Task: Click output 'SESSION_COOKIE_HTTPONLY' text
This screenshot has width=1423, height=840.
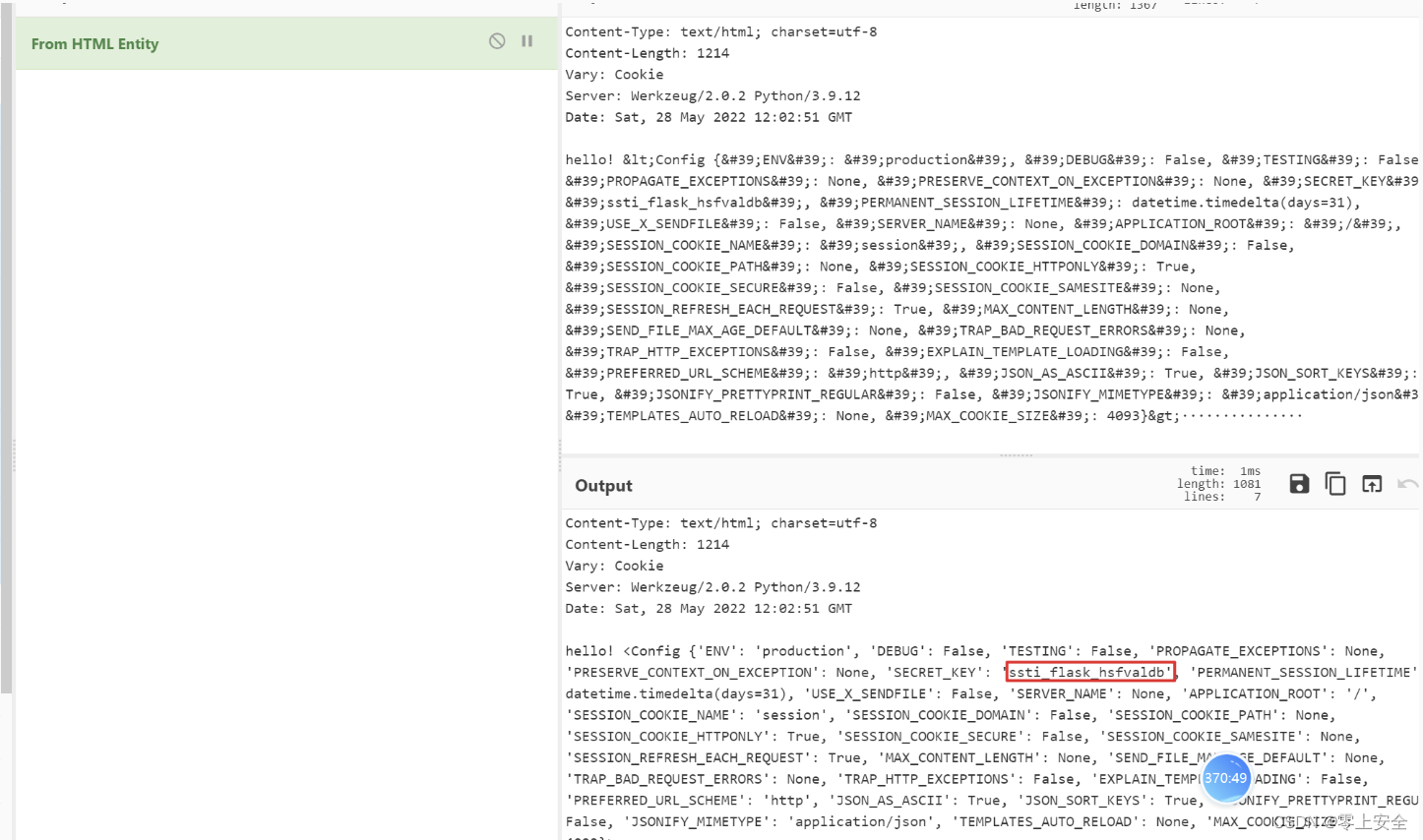Action: pyautogui.click(x=668, y=737)
